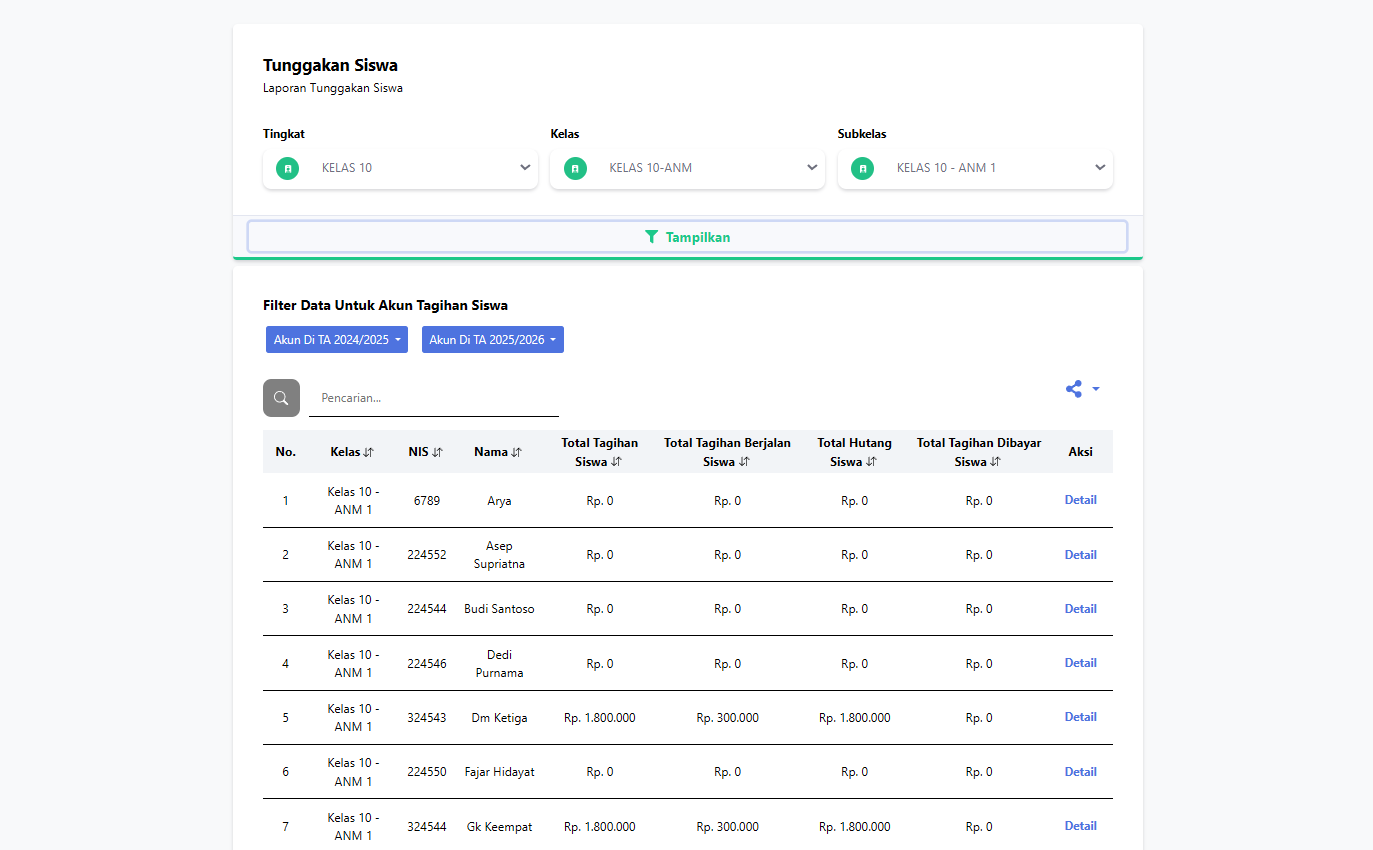Viewport: 1373px width, 850px height.
Task: Open Akun Di TA 2025/2026 filter dropdown
Action: click(493, 340)
